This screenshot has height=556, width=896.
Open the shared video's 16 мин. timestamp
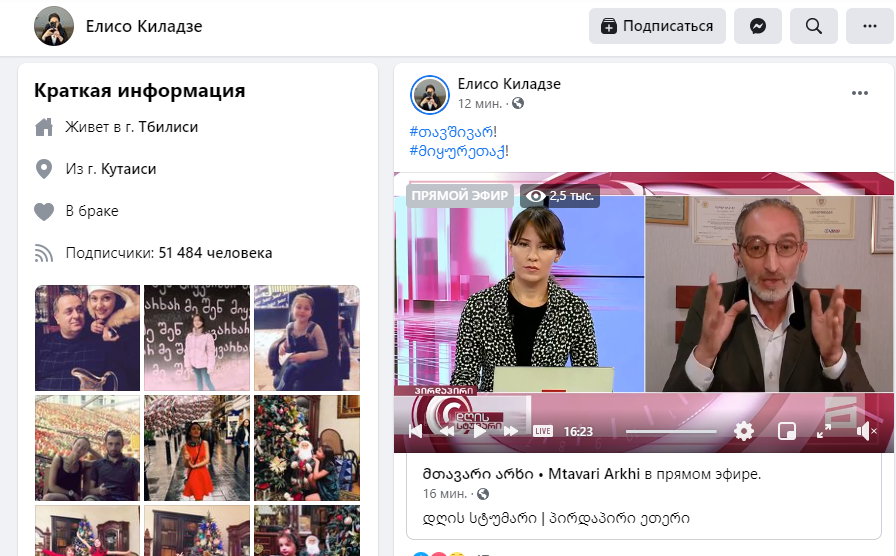click(445, 494)
